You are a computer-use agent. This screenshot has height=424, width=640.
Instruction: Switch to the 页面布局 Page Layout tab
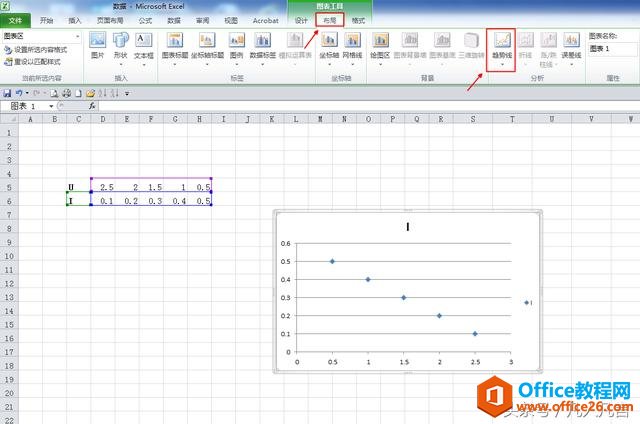[110, 20]
